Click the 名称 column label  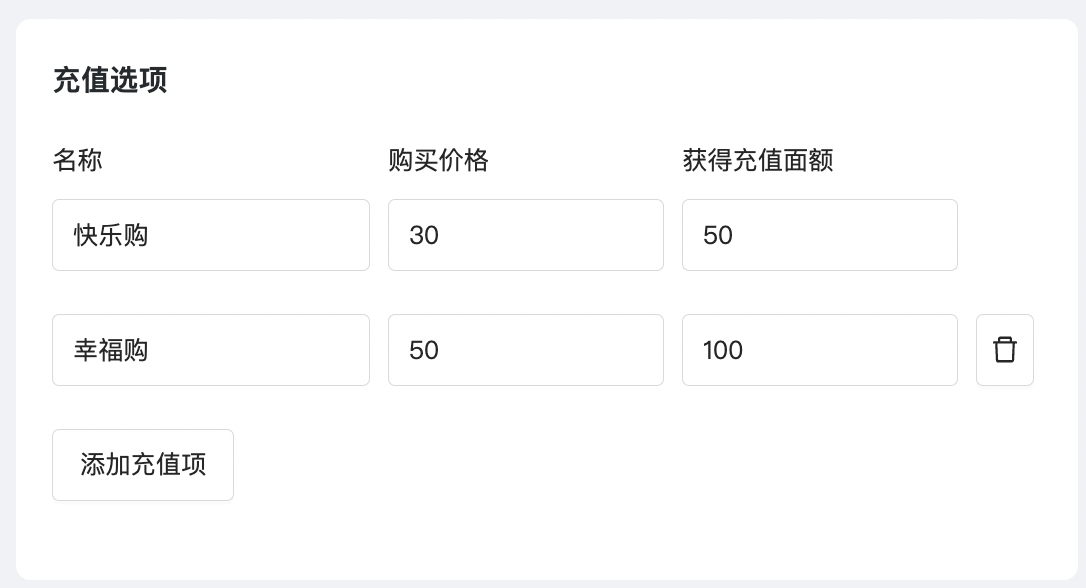click(78, 160)
